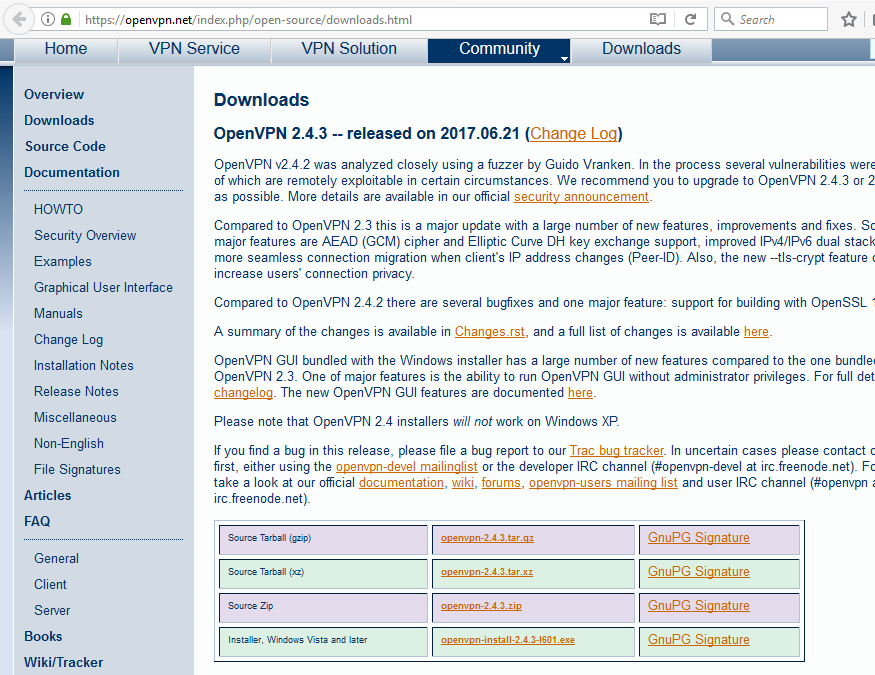The width and height of the screenshot is (875, 675).
Task: Open the 'here' link for full changes list
Action: (x=756, y=332)
